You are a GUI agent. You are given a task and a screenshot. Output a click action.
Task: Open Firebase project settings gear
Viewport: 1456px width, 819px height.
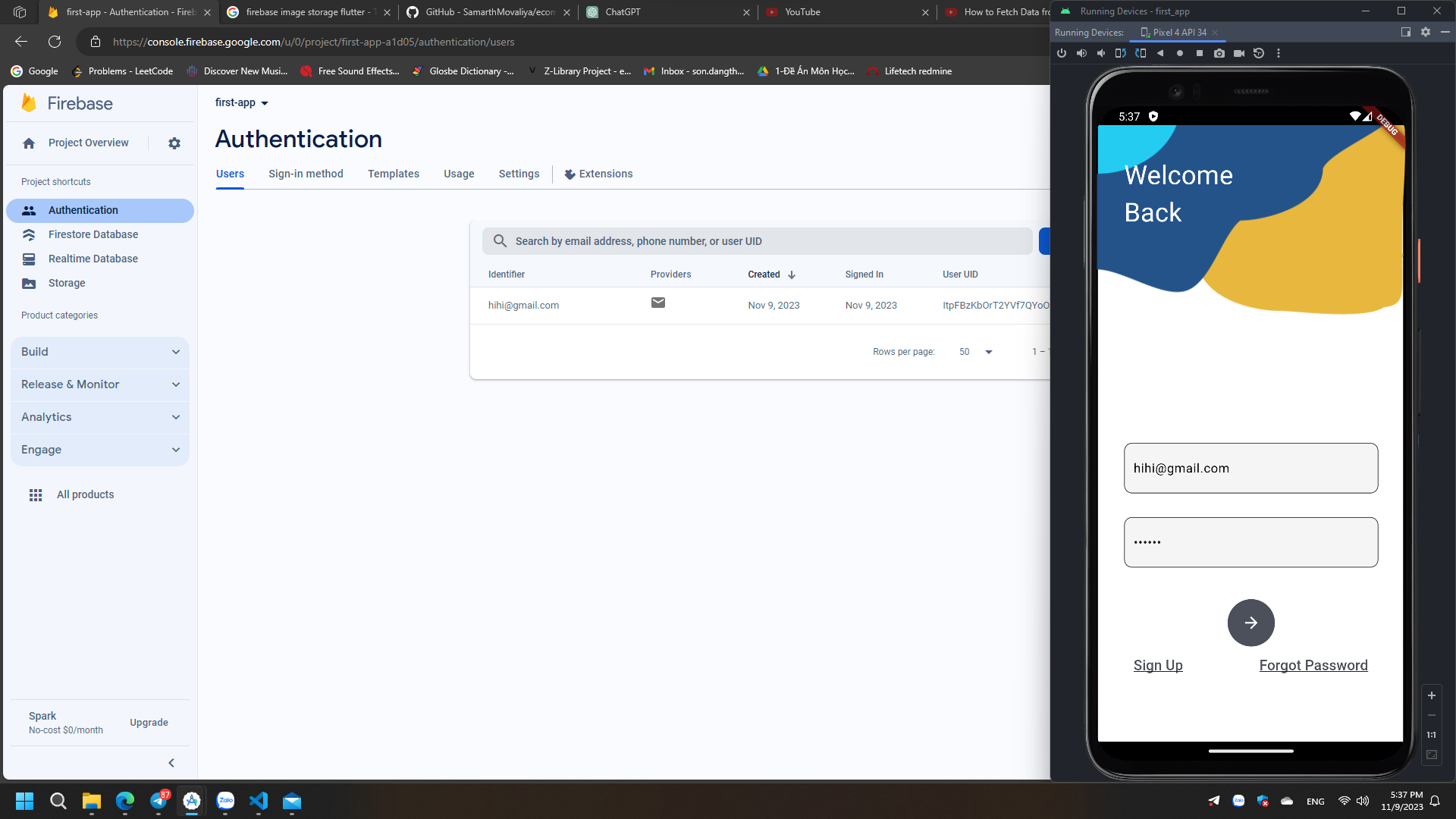pos(174,143)
